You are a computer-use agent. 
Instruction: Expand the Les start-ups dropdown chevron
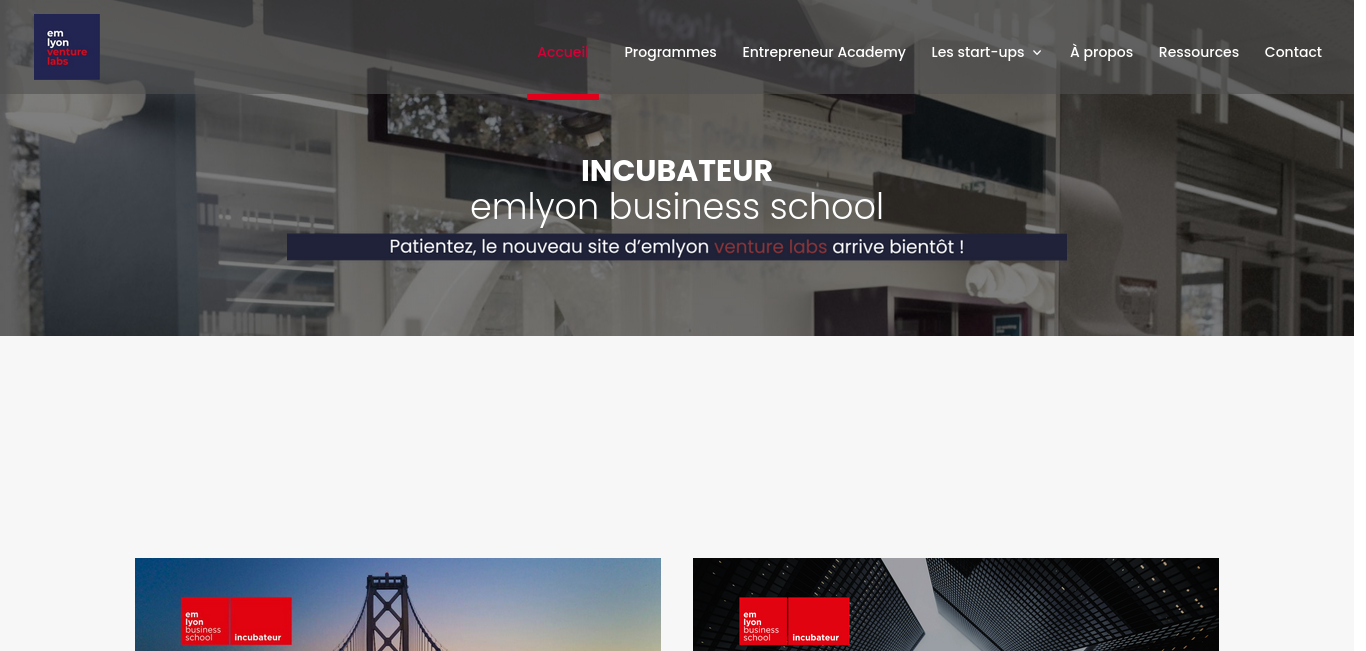click(1037, 53)
